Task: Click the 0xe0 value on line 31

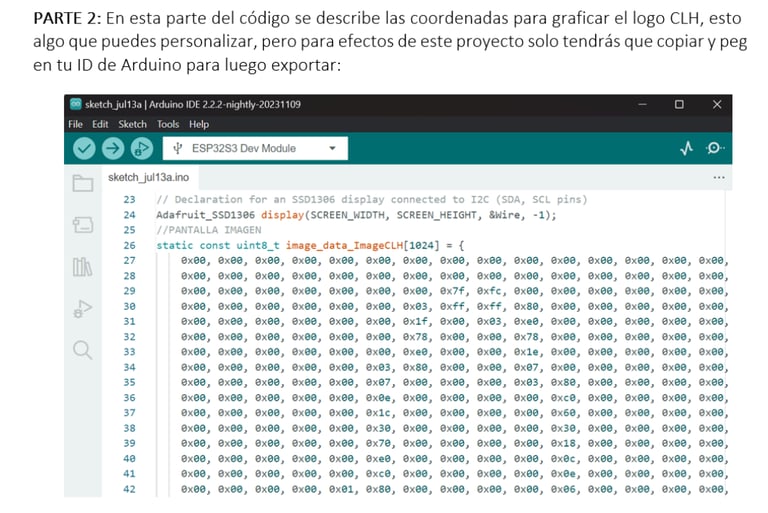Action: point(526,321)
